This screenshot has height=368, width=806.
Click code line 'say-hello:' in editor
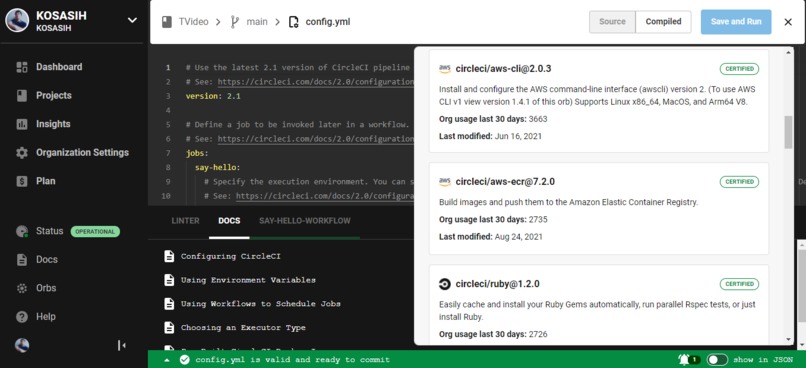217,168
